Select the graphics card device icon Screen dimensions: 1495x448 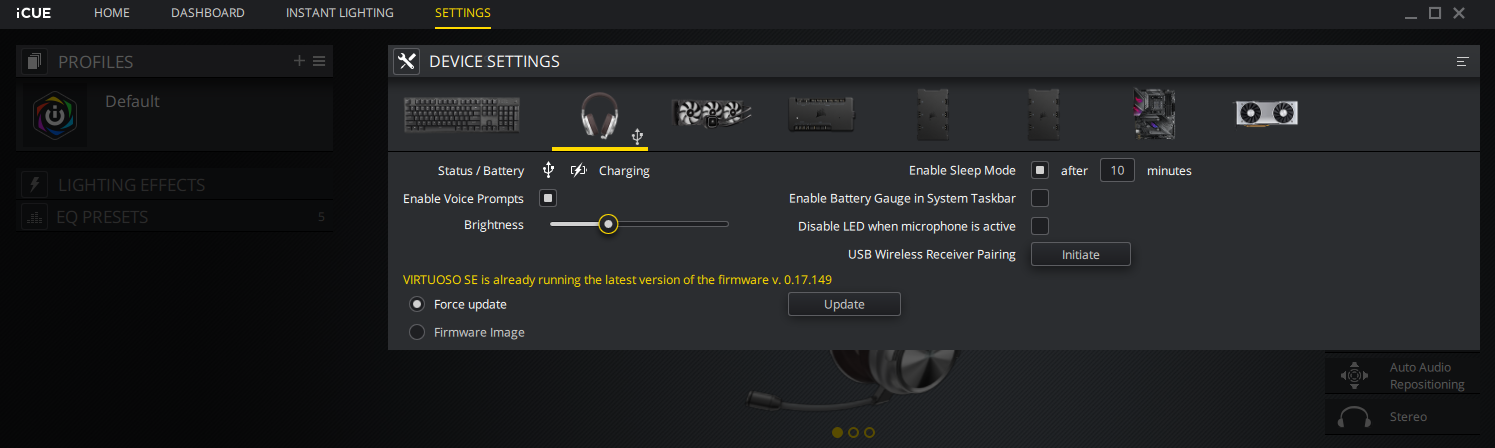tap(1266, 112)
